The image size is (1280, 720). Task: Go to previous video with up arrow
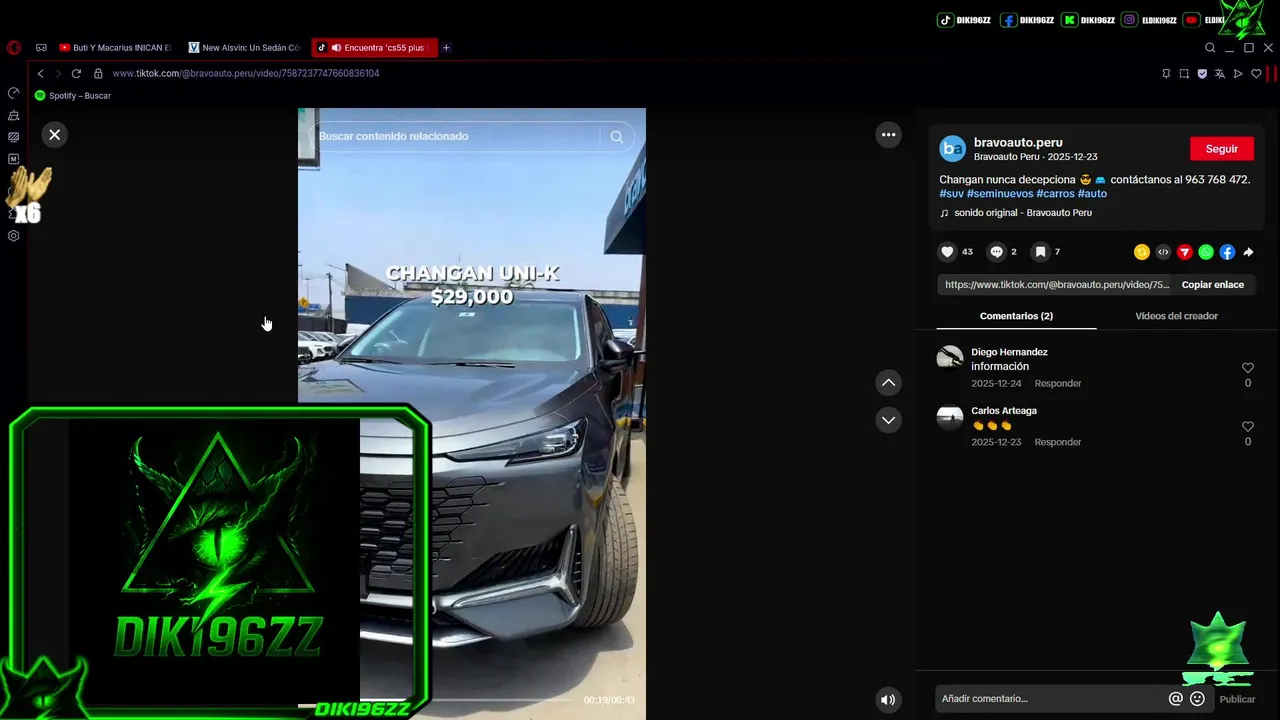tap(888, 383)
